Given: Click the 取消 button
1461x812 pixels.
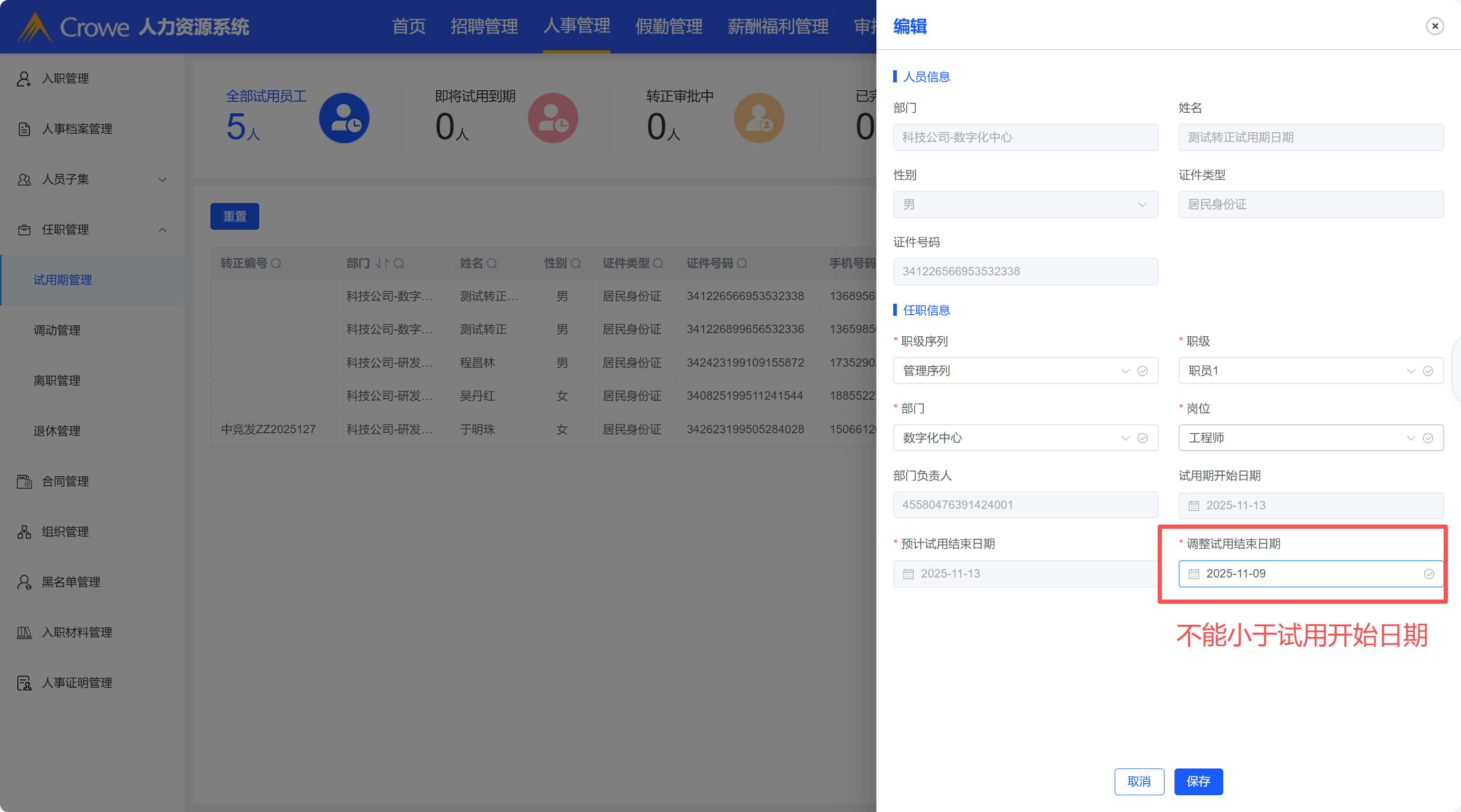Looking at the screenshot, I should point(1139,782).
